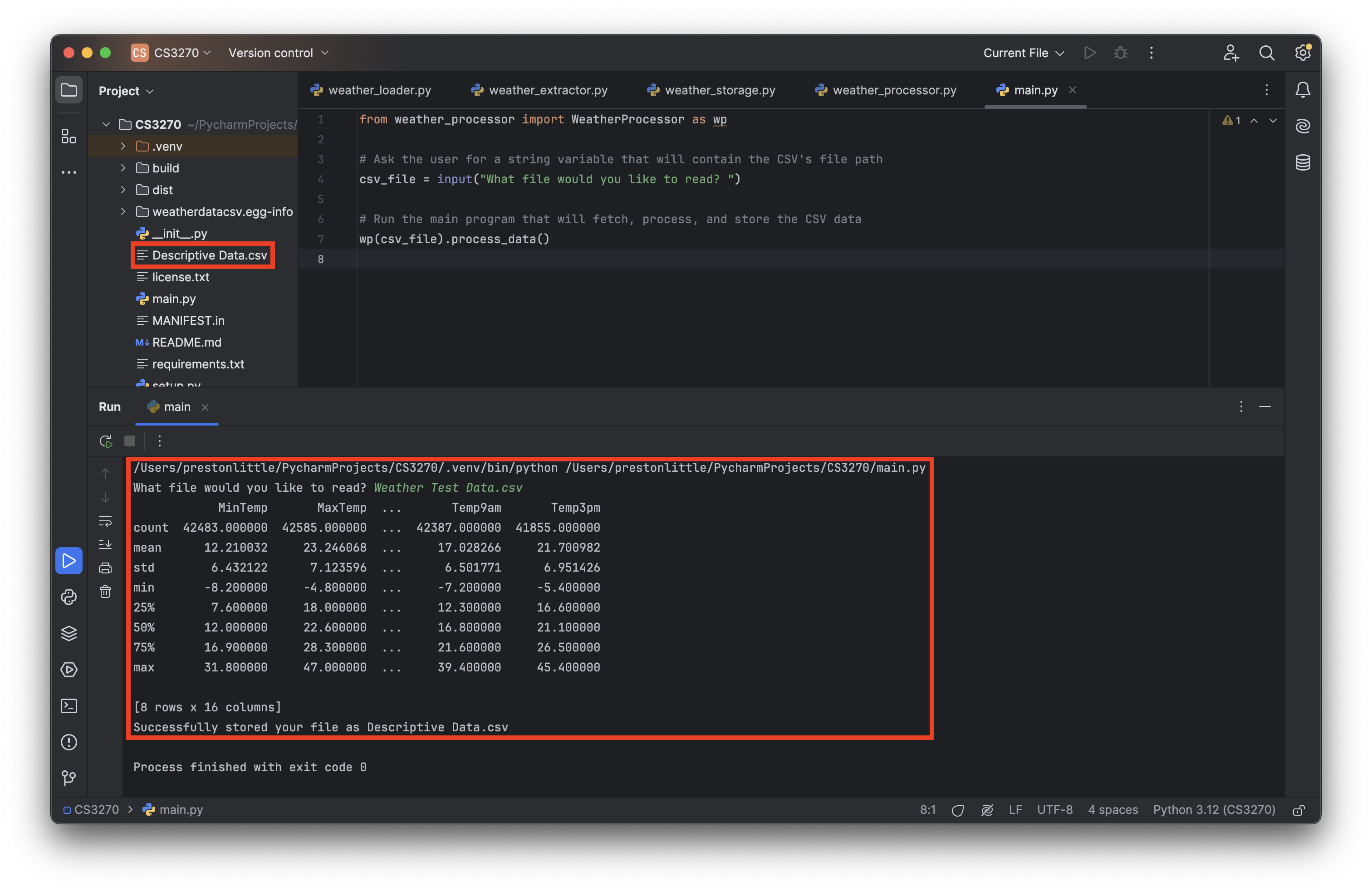
Task: Toggle scroll to end of output
Action: (x=105, y=544)
